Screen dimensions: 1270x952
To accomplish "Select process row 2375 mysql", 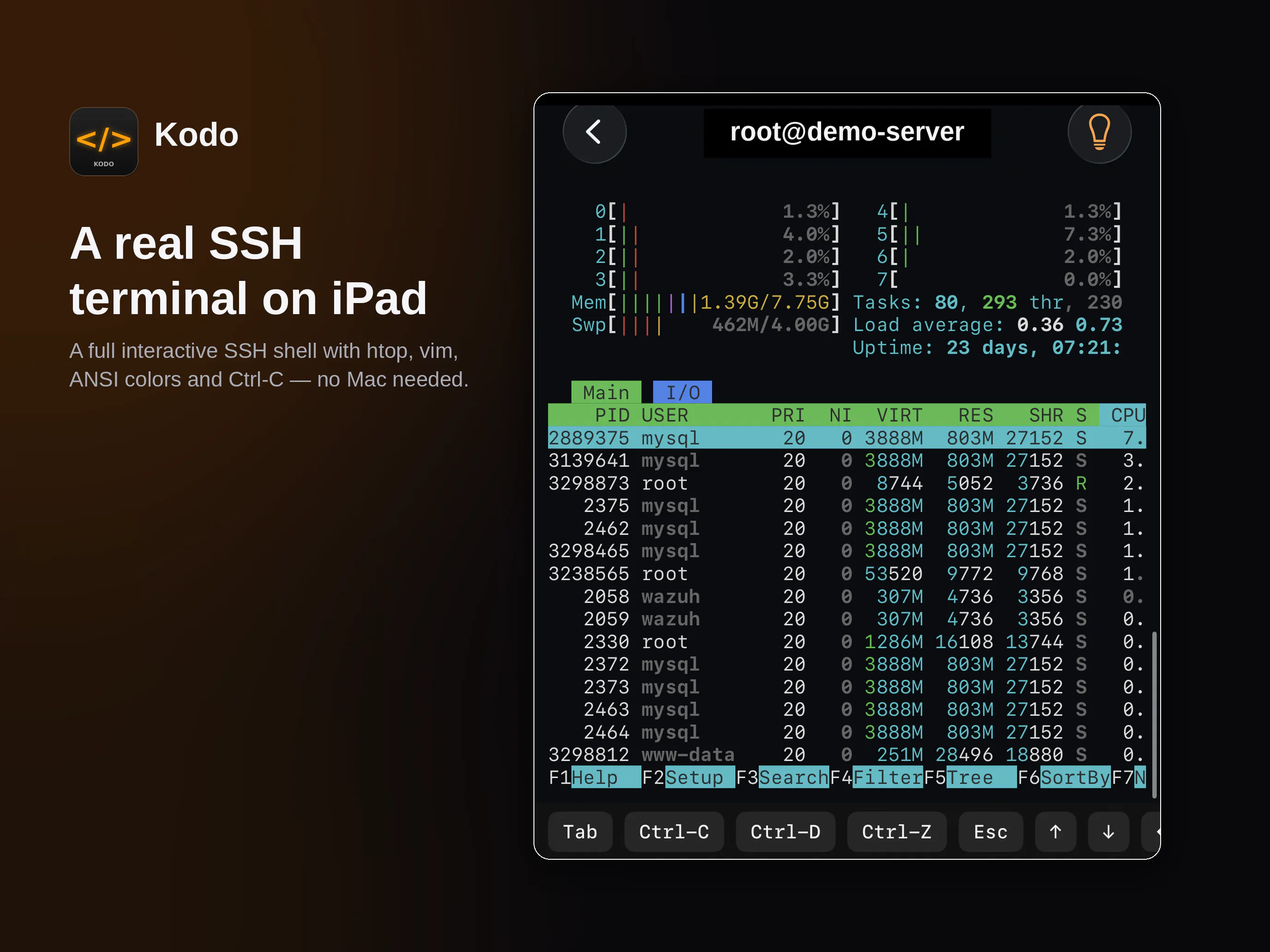I will click(847, 506).
